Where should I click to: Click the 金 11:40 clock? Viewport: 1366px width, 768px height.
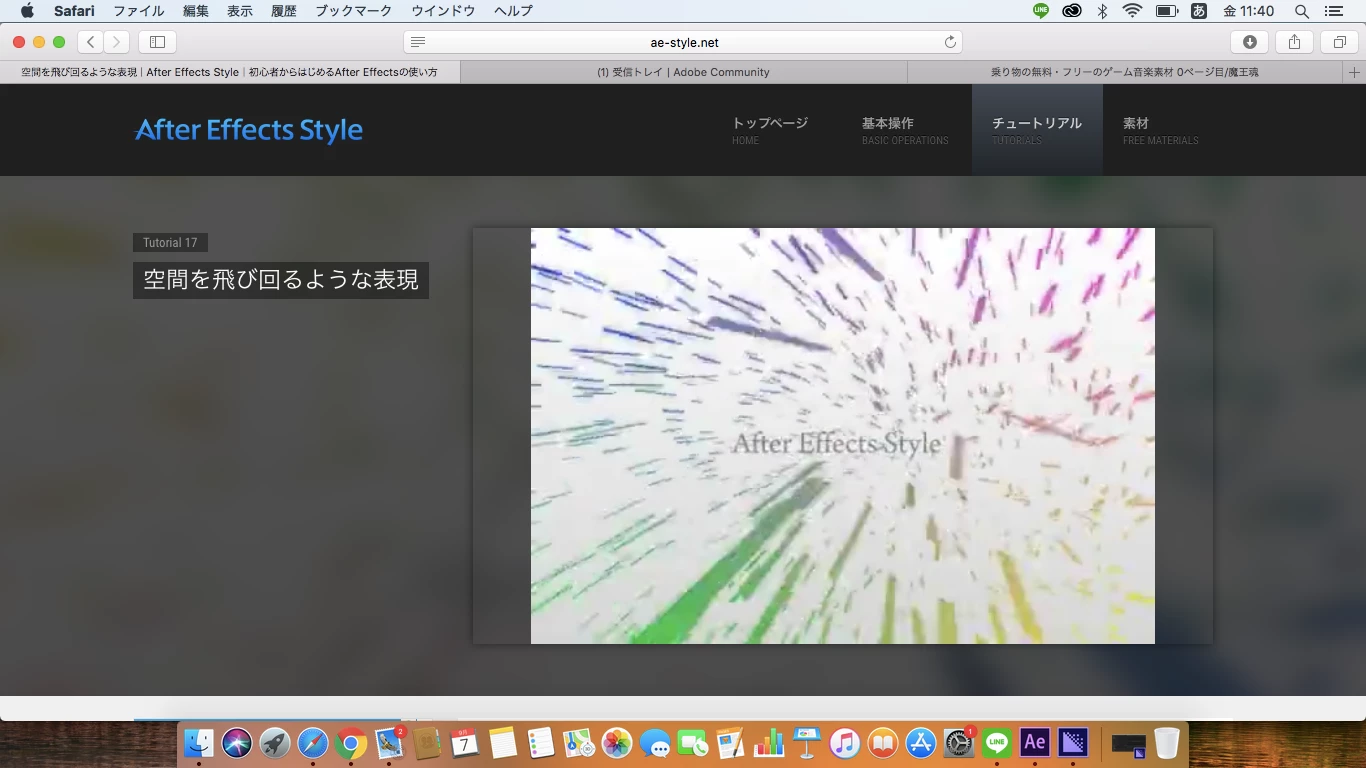point(1248,11)
